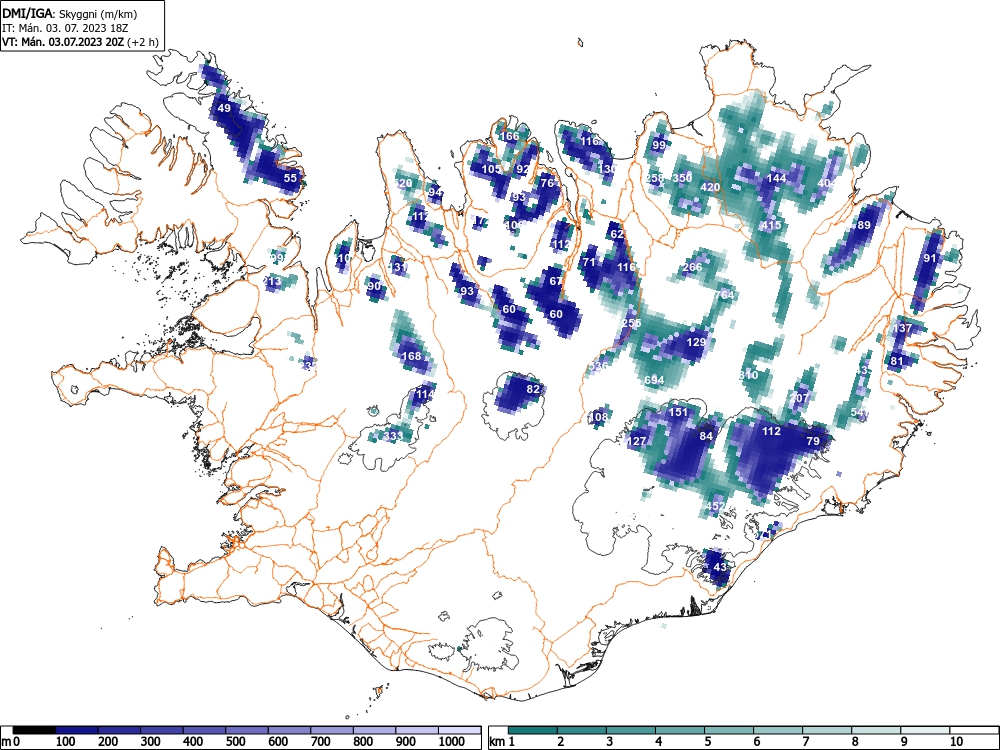Image resolution: width=1000 pixels, height=750 pixels.
Task: Select the 127 visibility value
Action: (x=636, y=441)
